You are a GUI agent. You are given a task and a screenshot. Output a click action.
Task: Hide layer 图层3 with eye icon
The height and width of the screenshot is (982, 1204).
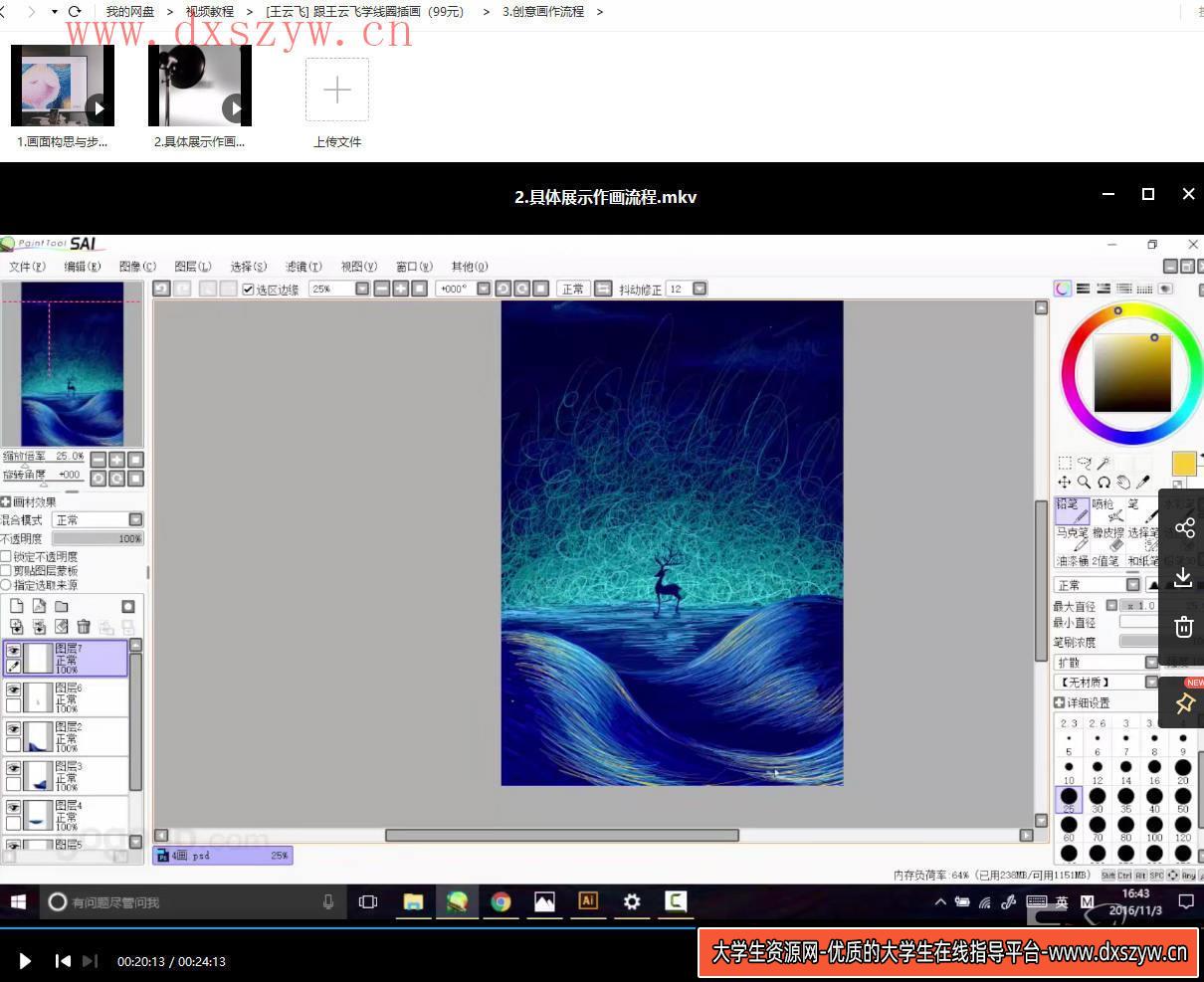coord(14,769)
